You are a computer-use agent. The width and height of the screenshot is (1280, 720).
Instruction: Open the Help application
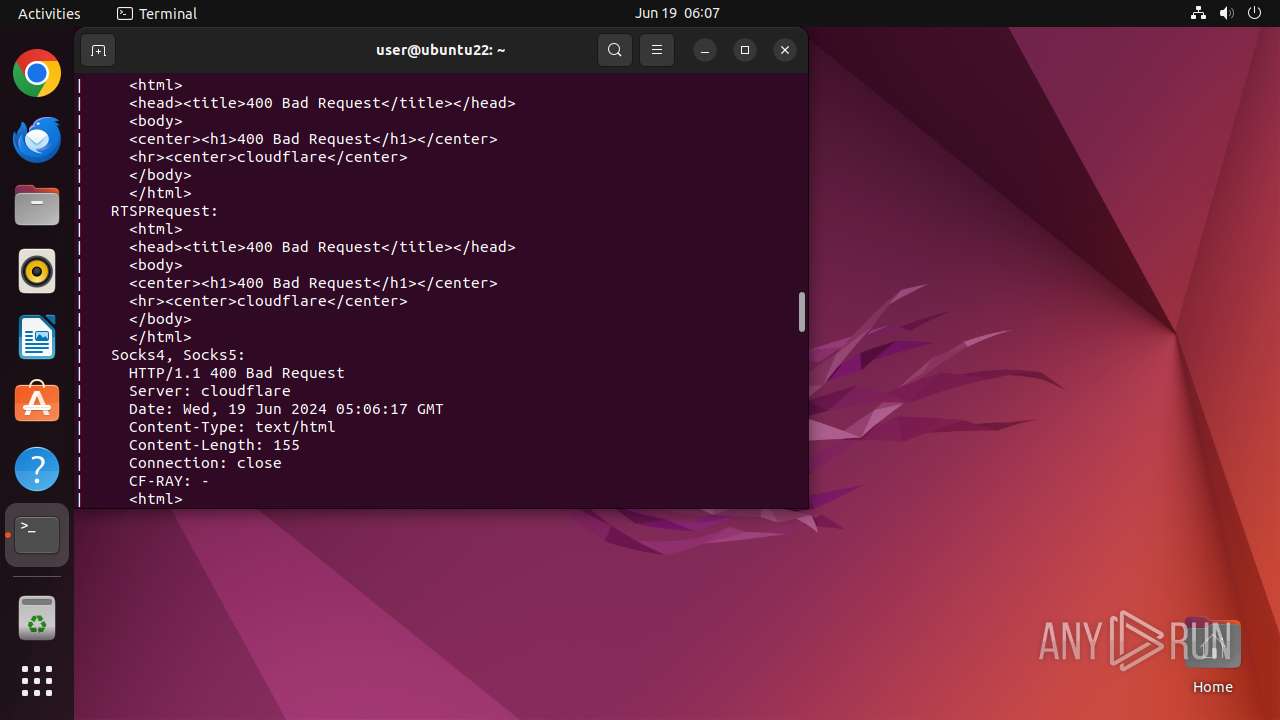click(37, 469)
